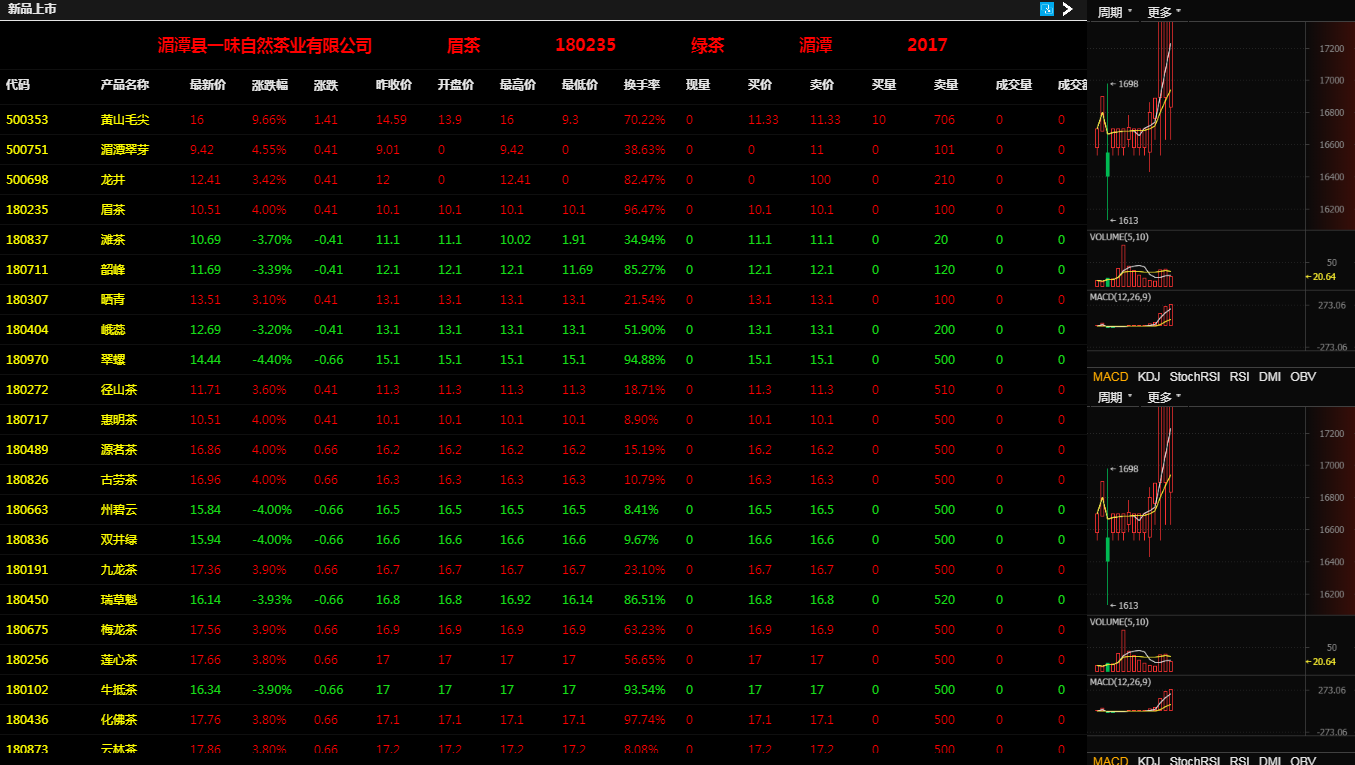Click the 最新价 column header
1355x765 pixels.
[x=208, y=85]
